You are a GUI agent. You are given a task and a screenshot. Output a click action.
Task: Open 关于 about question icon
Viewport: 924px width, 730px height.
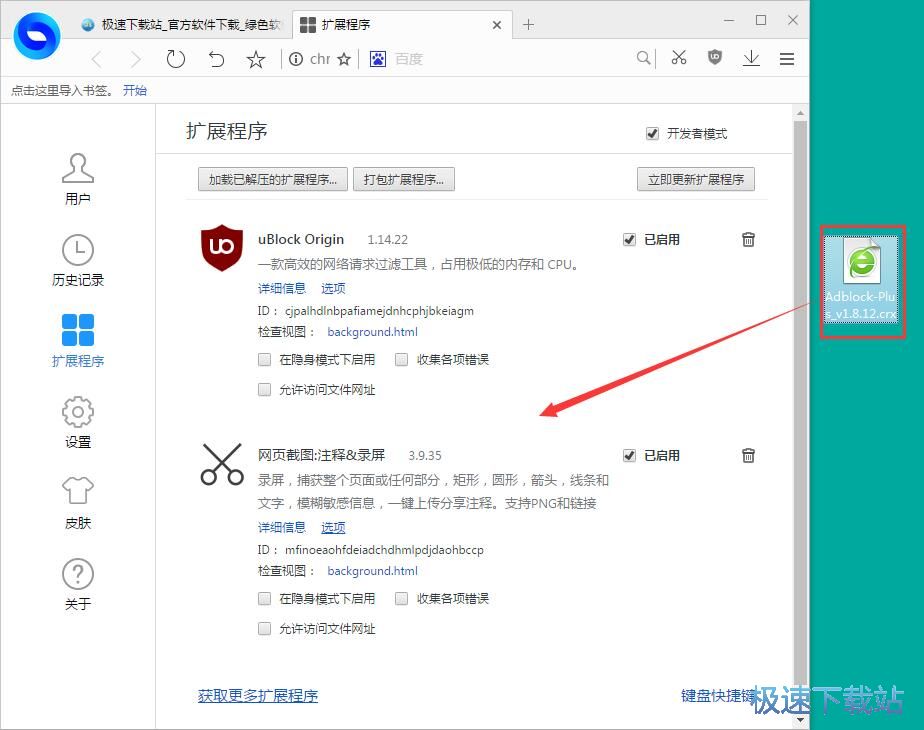coord(78,583)
